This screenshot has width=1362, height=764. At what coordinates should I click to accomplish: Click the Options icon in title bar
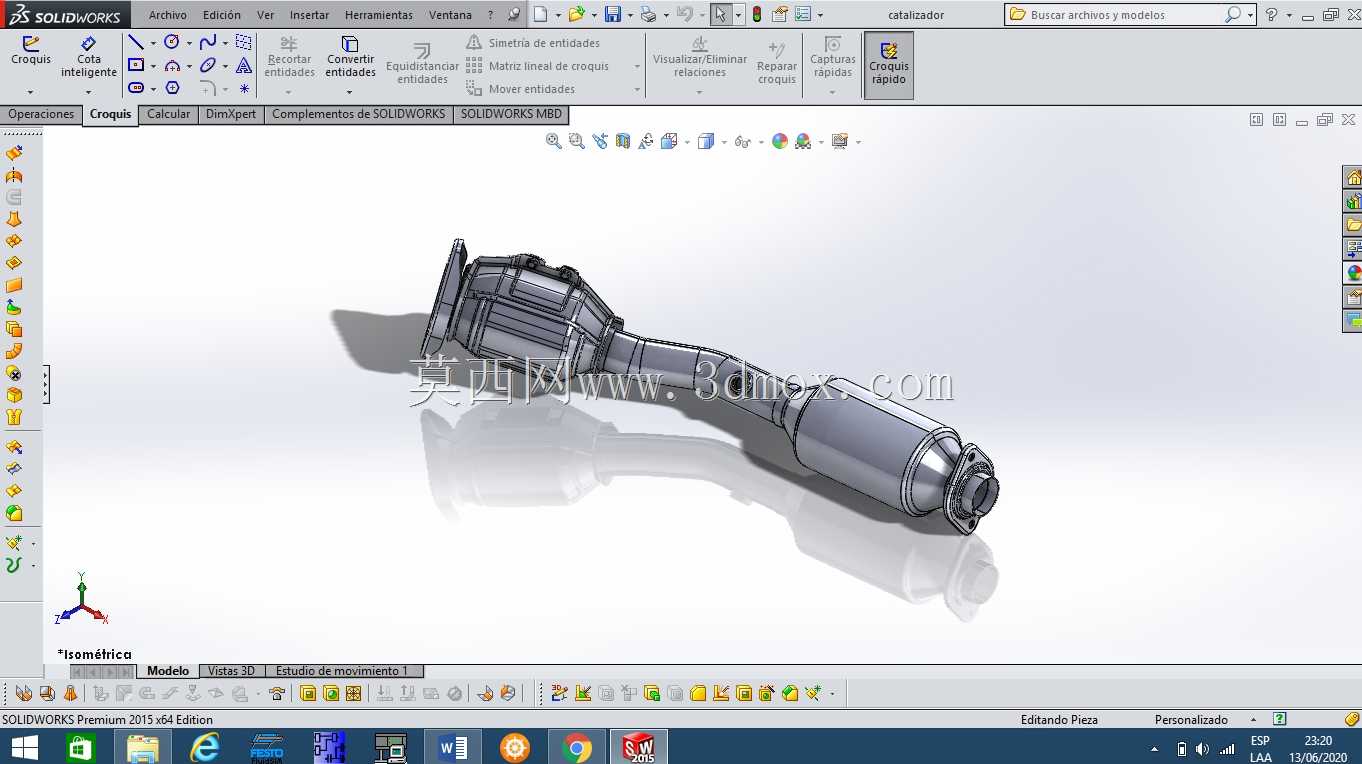tap(801, 14)
